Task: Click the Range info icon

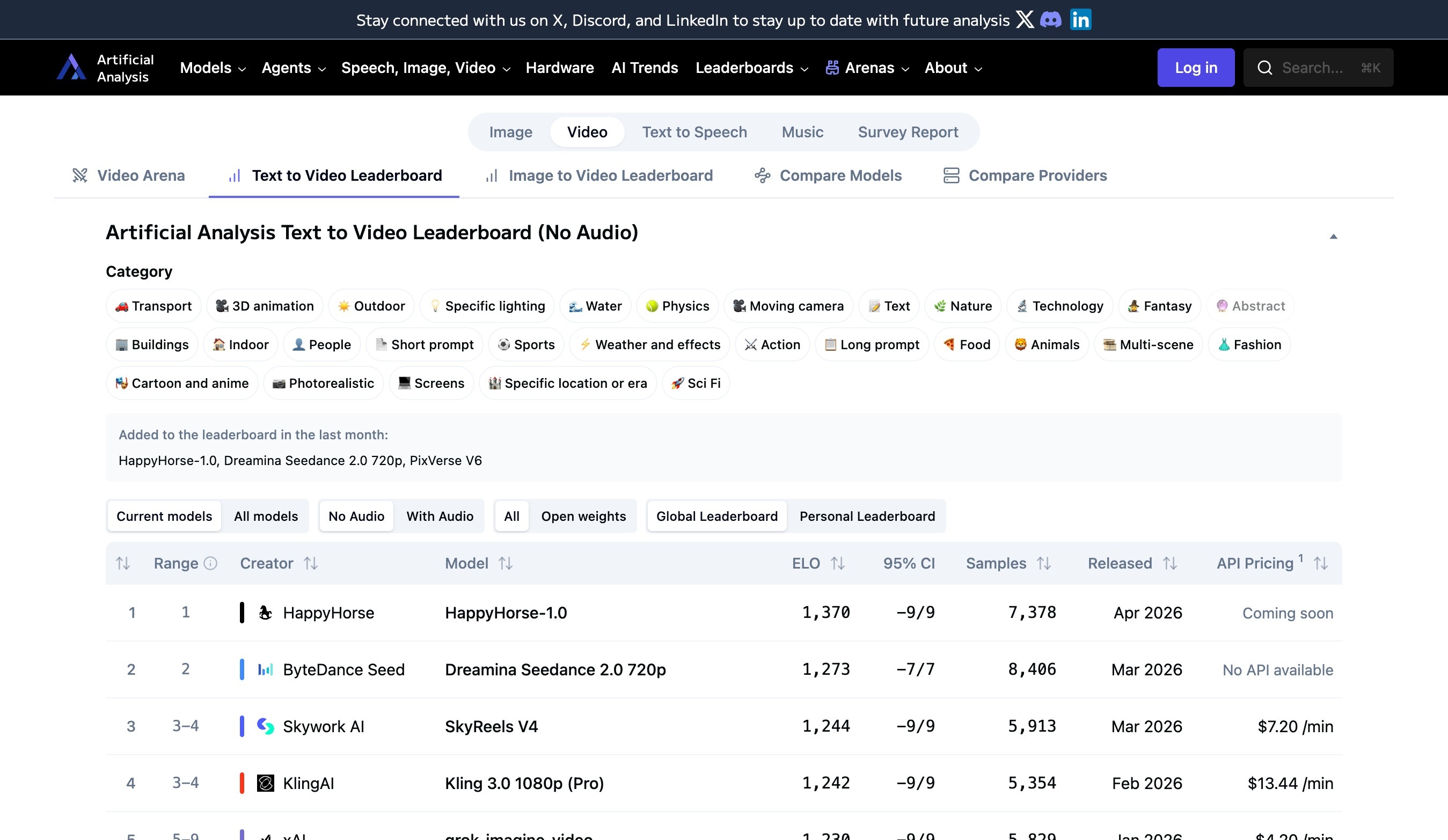Action: (x=211, y=563)
